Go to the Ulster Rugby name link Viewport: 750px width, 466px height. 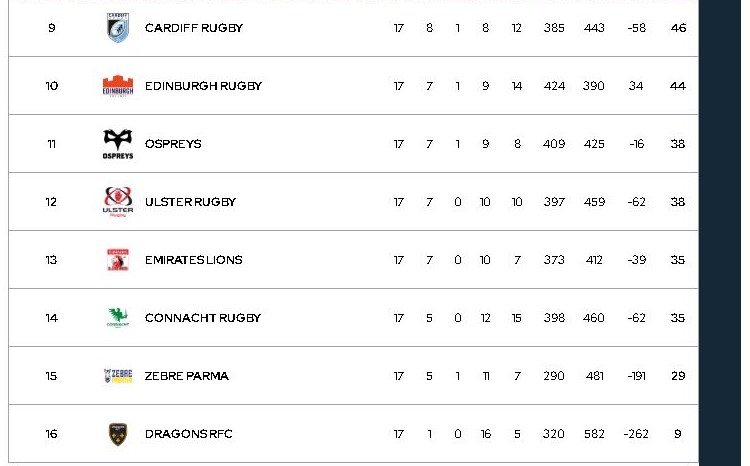(x=190, y=202)
